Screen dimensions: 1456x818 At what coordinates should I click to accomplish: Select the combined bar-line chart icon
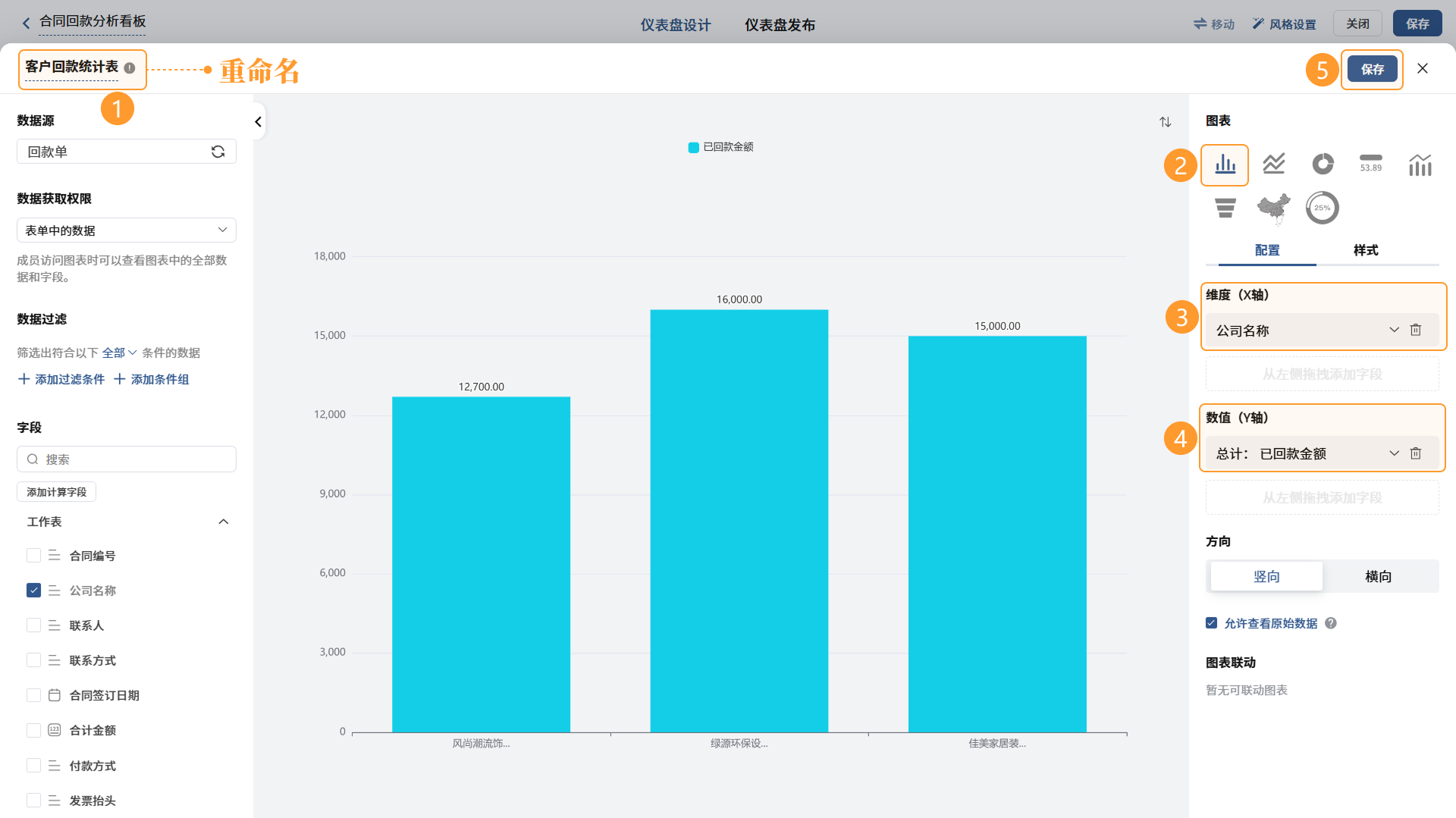tap(1420, 165)
